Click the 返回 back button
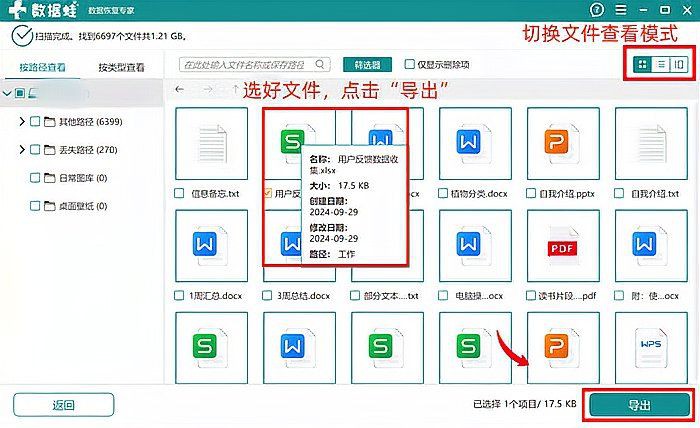This screenshot has height=428, width=700. 63,405
